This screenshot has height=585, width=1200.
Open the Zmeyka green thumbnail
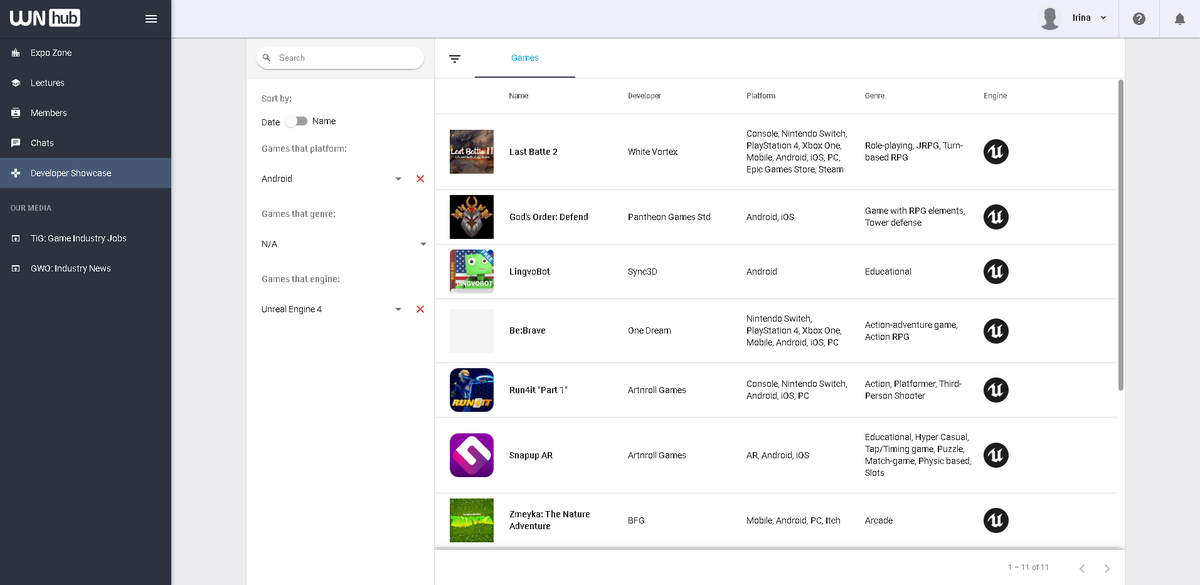pyautogui.click(x=471, y=520)
